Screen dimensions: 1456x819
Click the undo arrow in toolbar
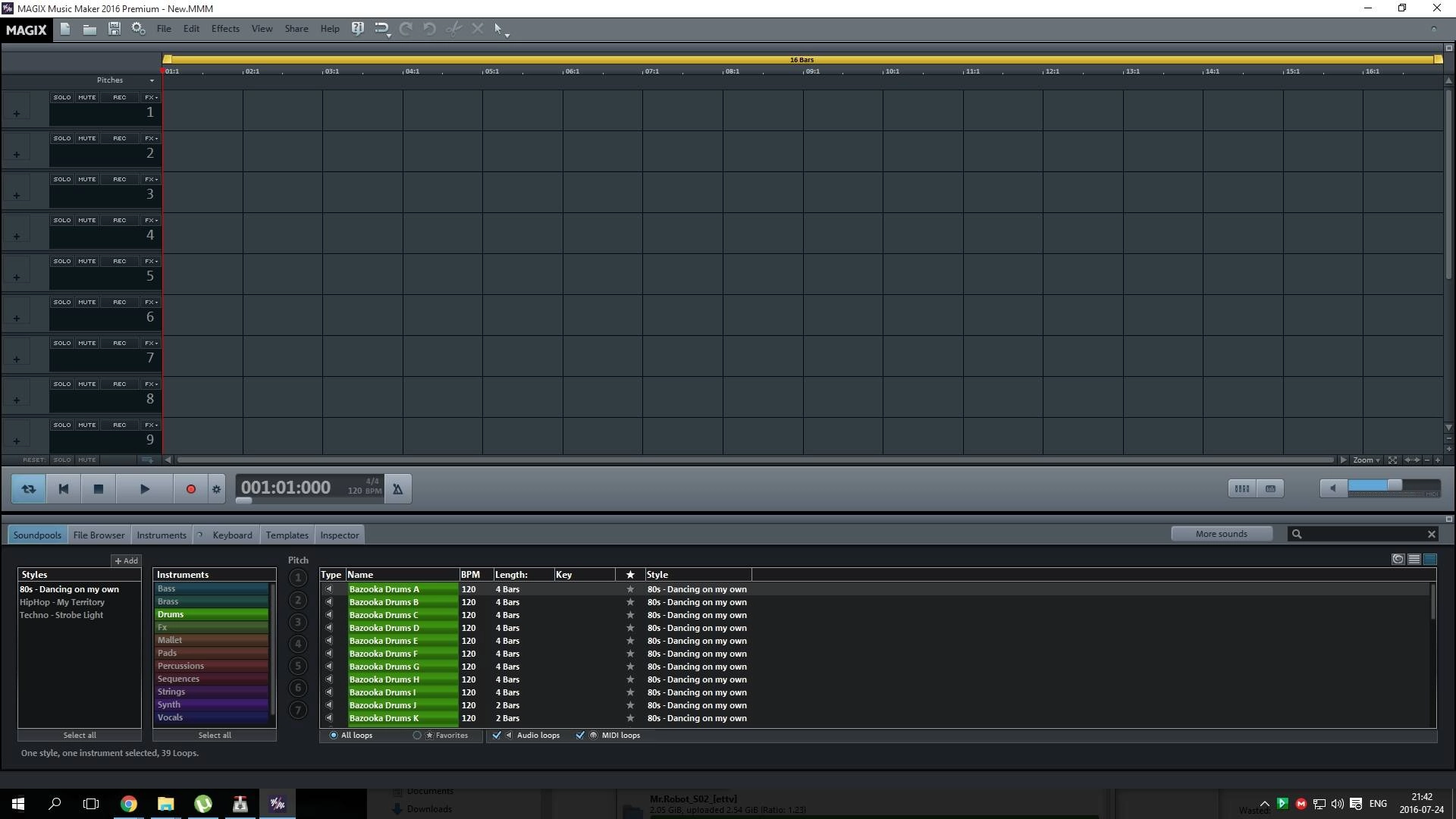[429, 29]
